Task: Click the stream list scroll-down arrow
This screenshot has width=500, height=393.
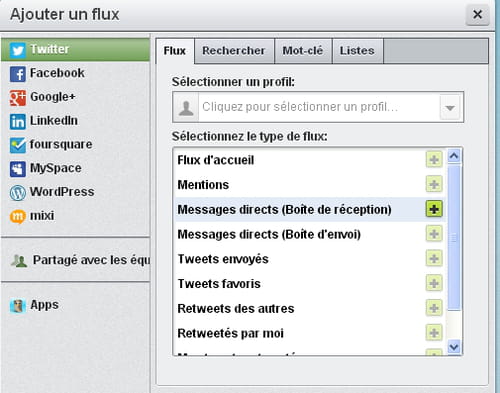Action: [454, 347]
